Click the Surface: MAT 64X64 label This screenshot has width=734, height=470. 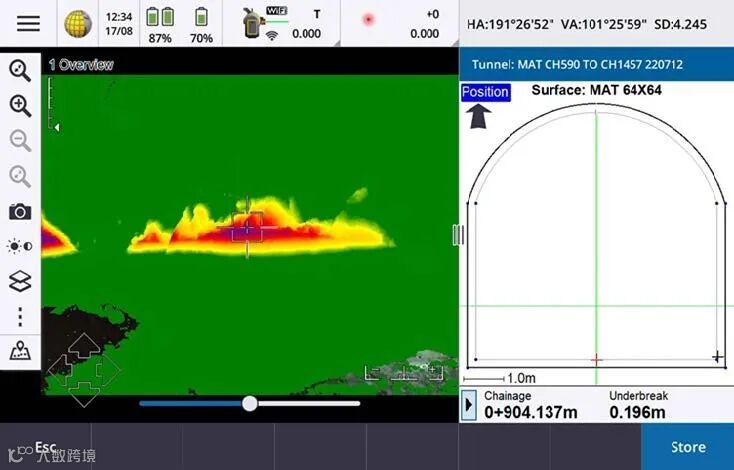pos(596,90)
